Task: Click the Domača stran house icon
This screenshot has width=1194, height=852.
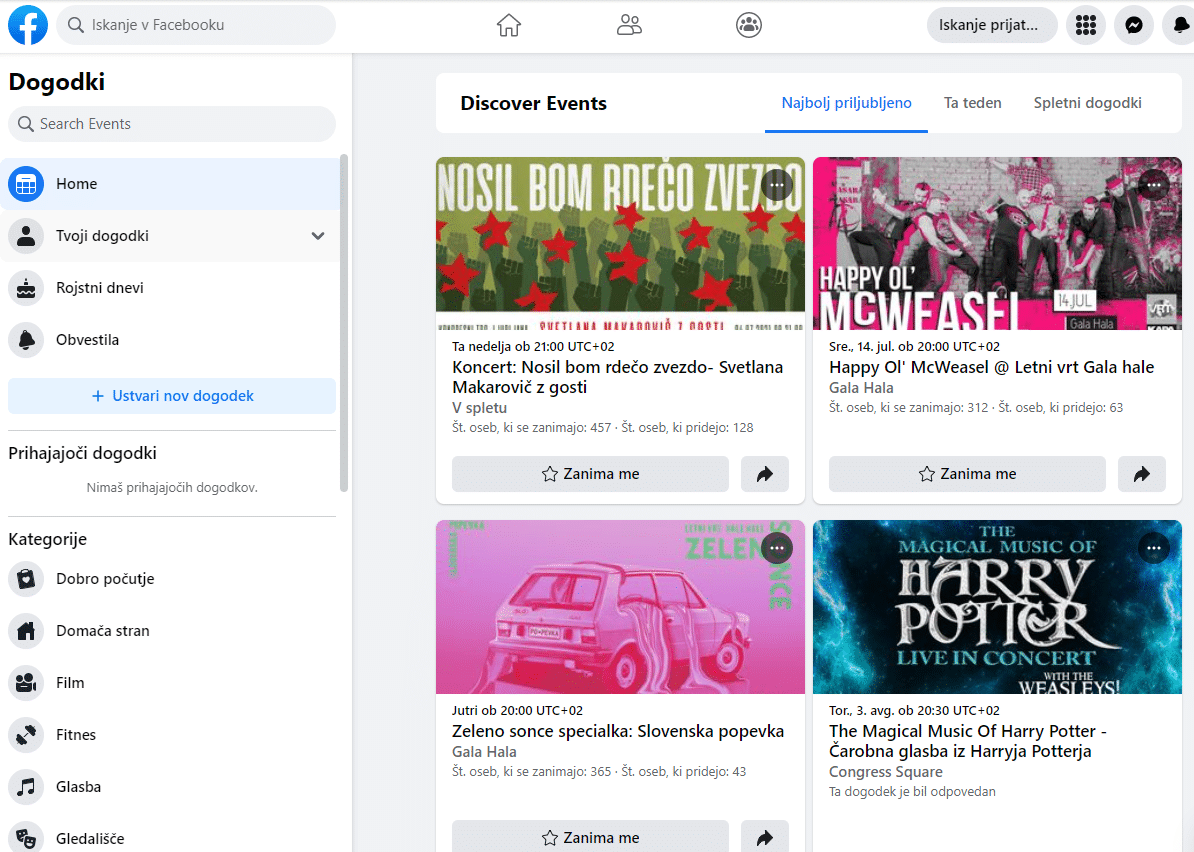Action: click(x=26, y=630)
